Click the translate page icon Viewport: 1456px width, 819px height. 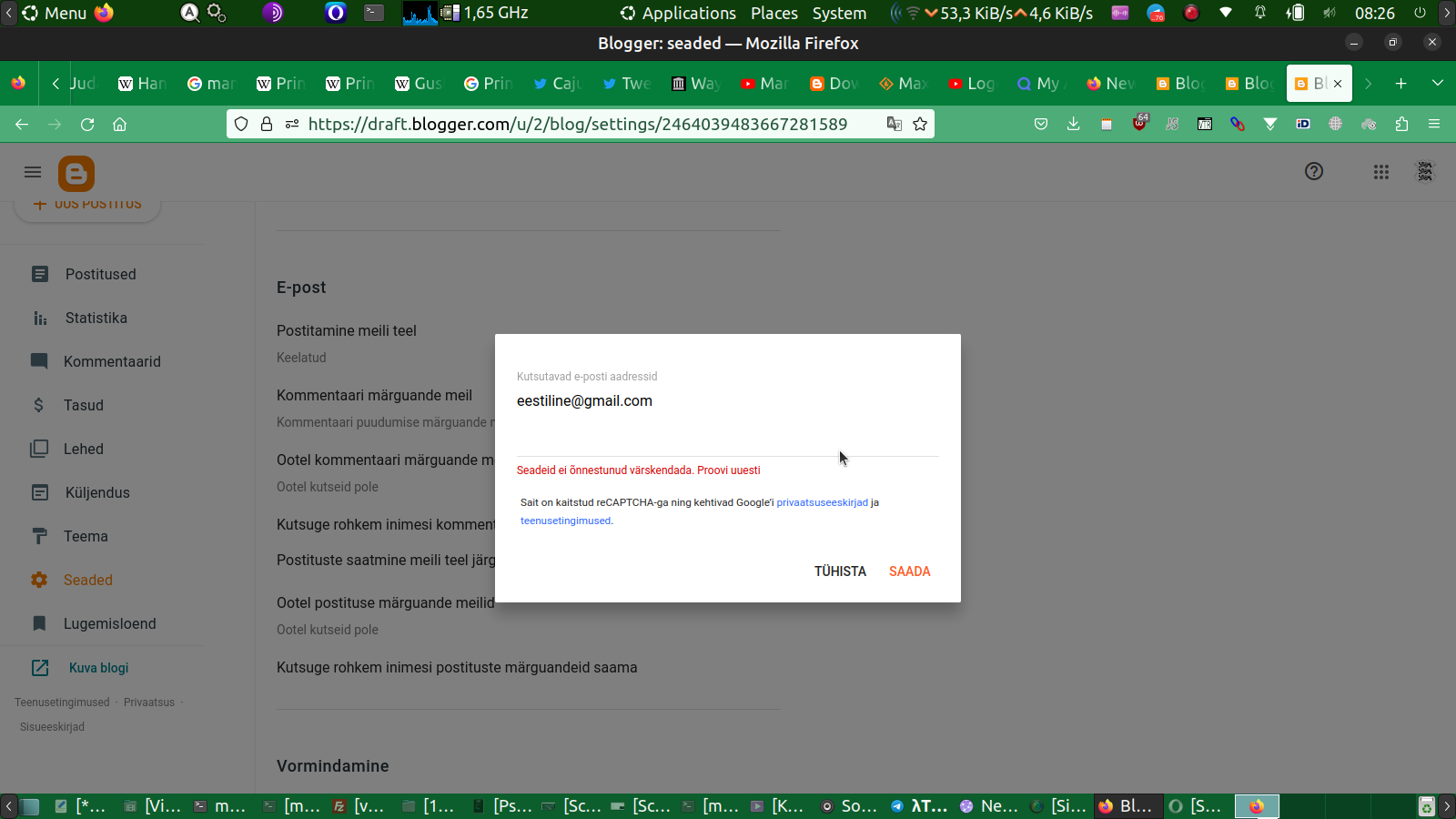[895, 124]
